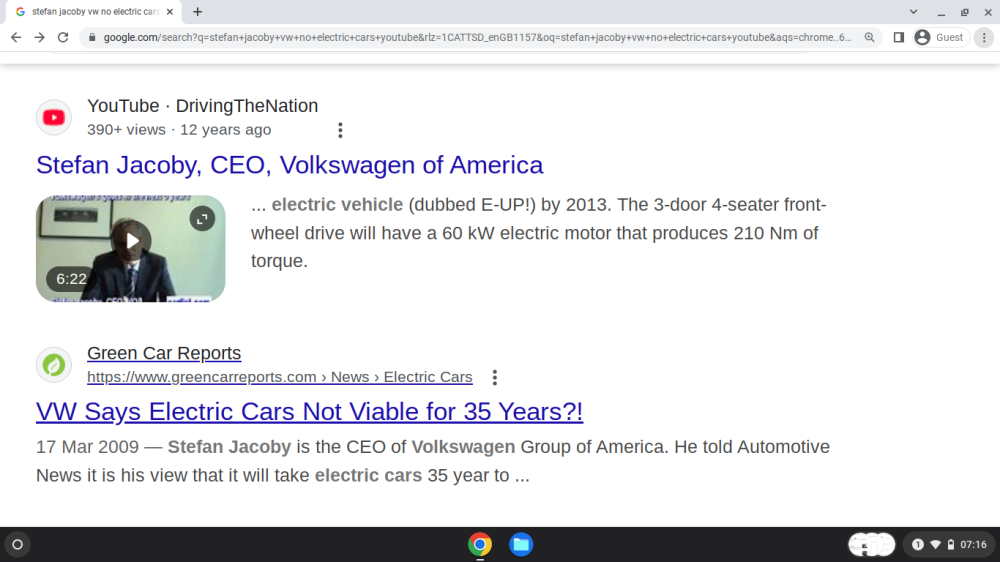Image resolution: width=1000 pixels, height=562 pixels.
Task: Go forward to the next page
Action: [x=40, y=38]
